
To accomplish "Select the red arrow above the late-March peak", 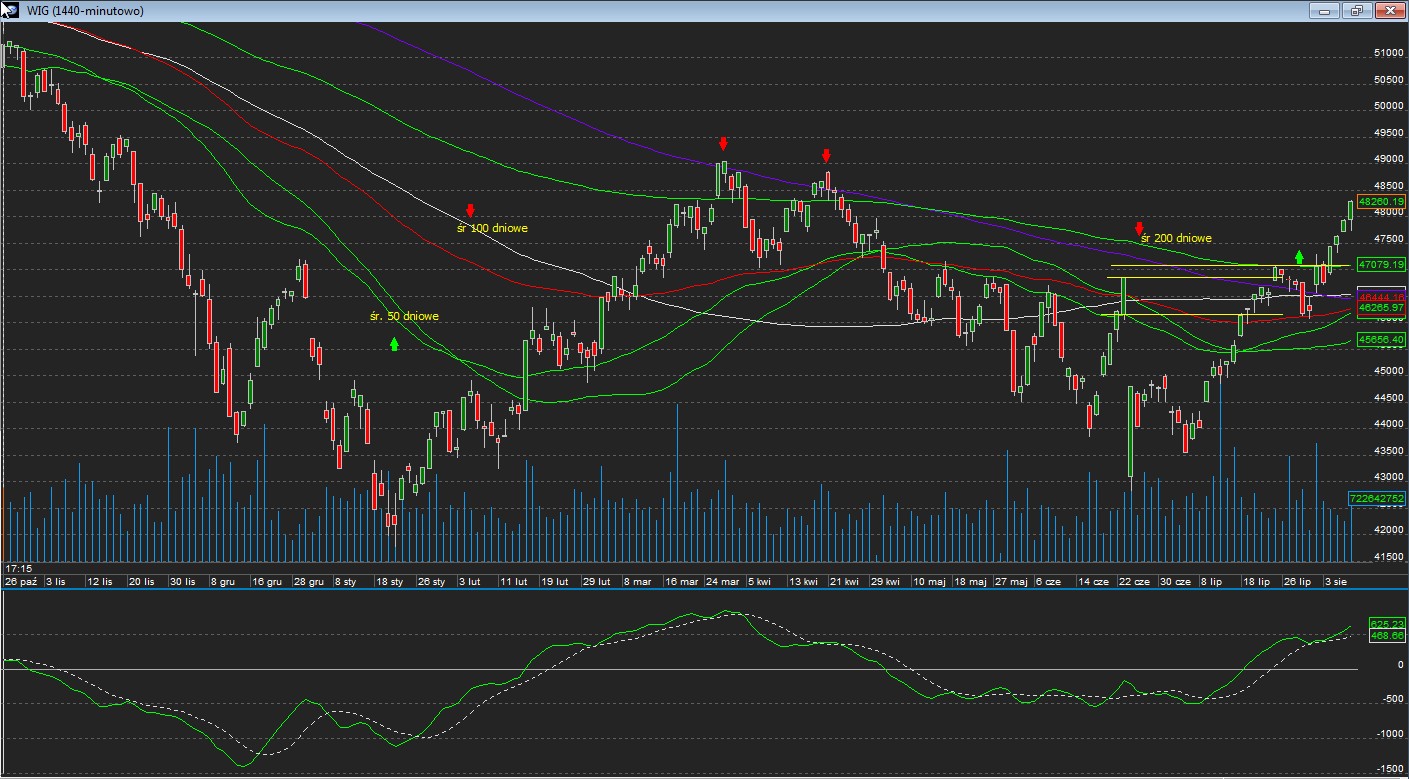I will pyautogui.click(x=723, y=144).
